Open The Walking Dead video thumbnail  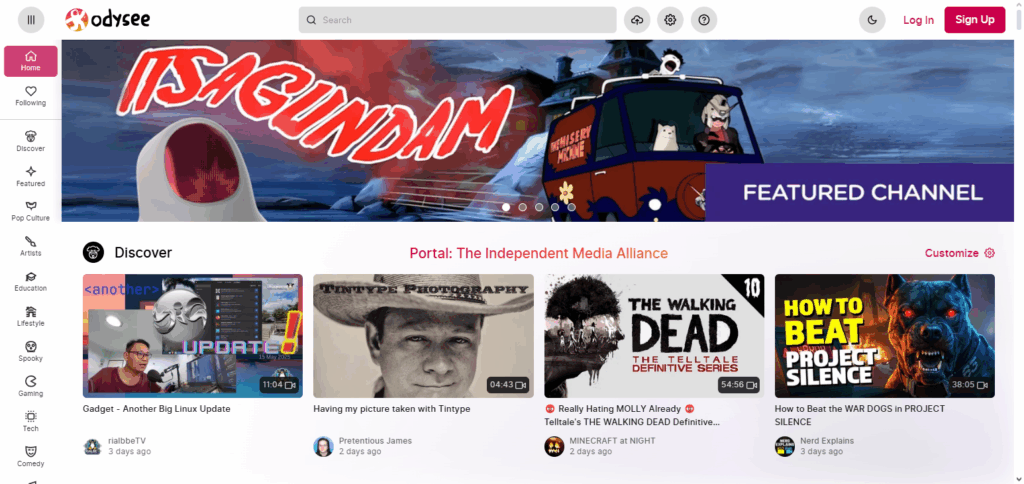click(654, 336)
